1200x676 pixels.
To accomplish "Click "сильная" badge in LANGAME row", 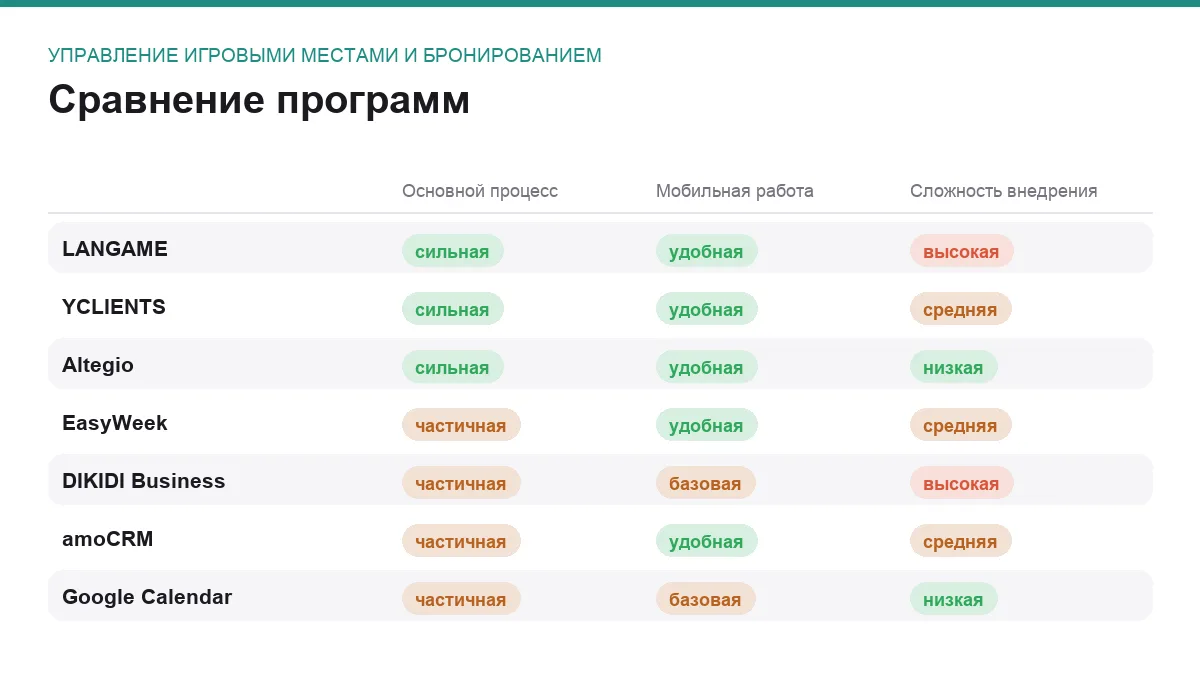I will [453, 251].
